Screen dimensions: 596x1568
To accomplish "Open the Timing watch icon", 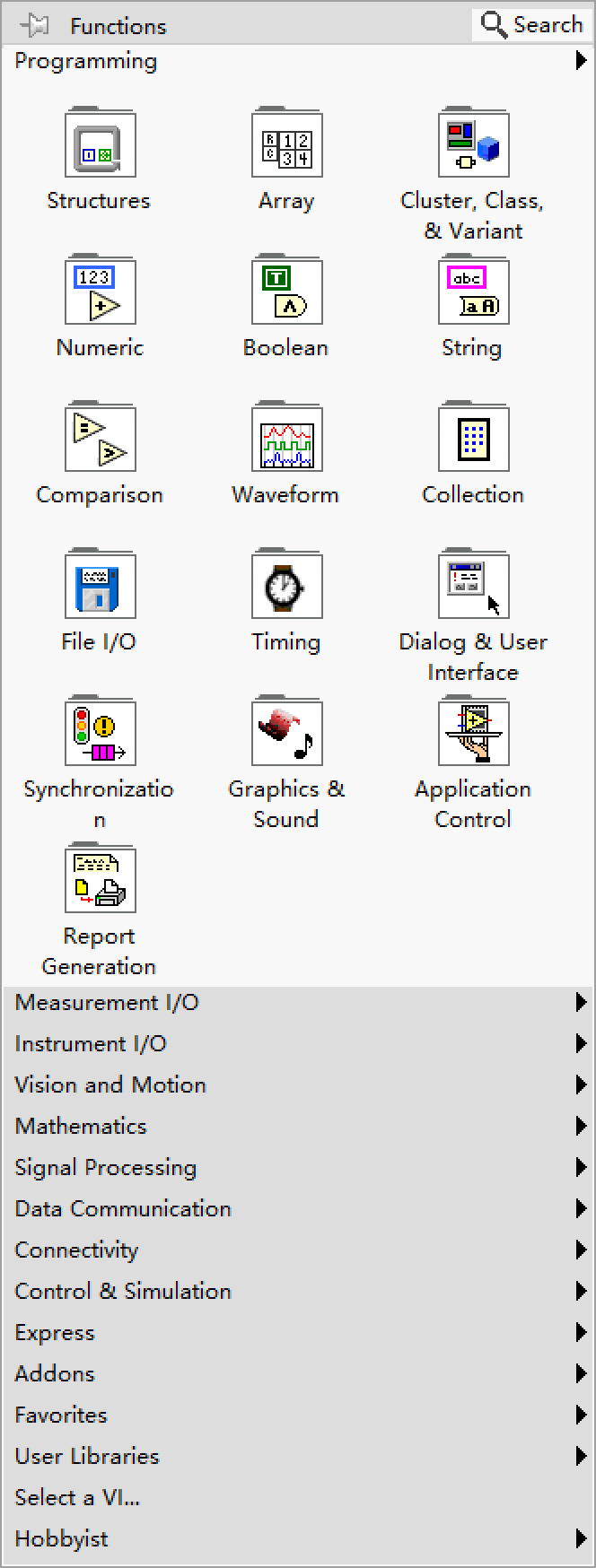I will point(286,585).
